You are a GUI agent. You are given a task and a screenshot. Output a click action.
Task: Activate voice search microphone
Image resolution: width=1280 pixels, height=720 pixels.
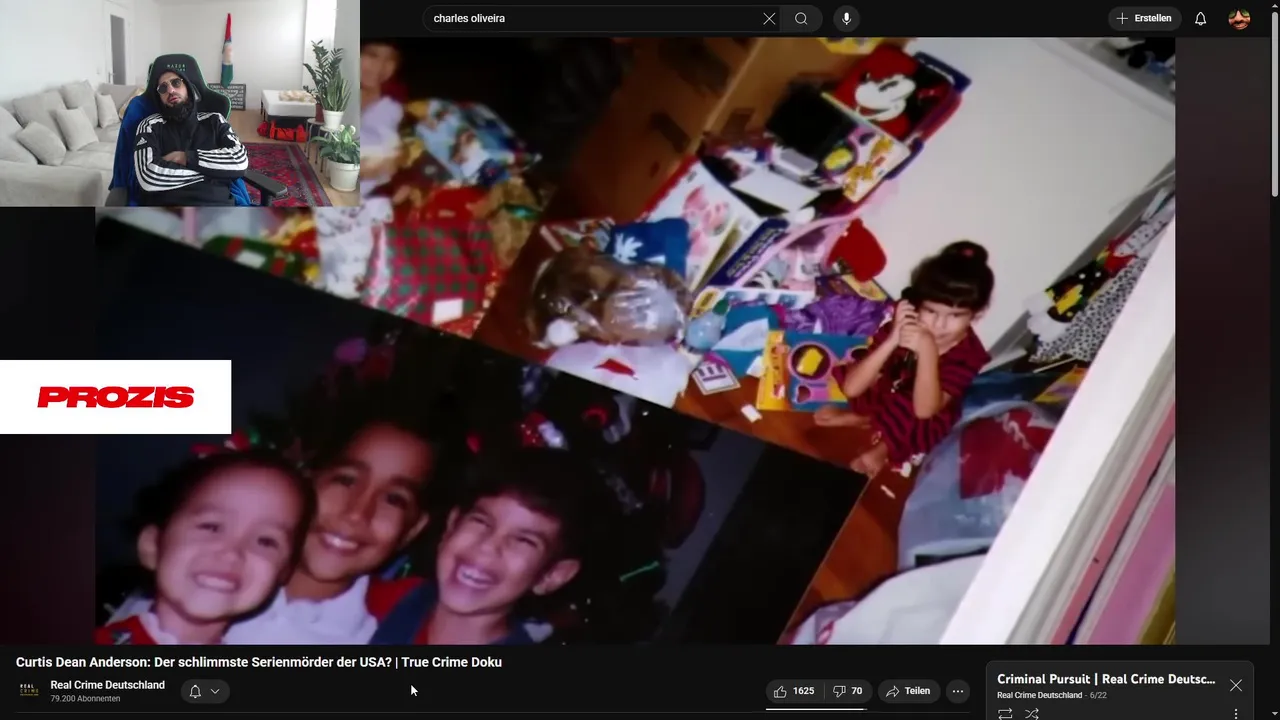846,18
